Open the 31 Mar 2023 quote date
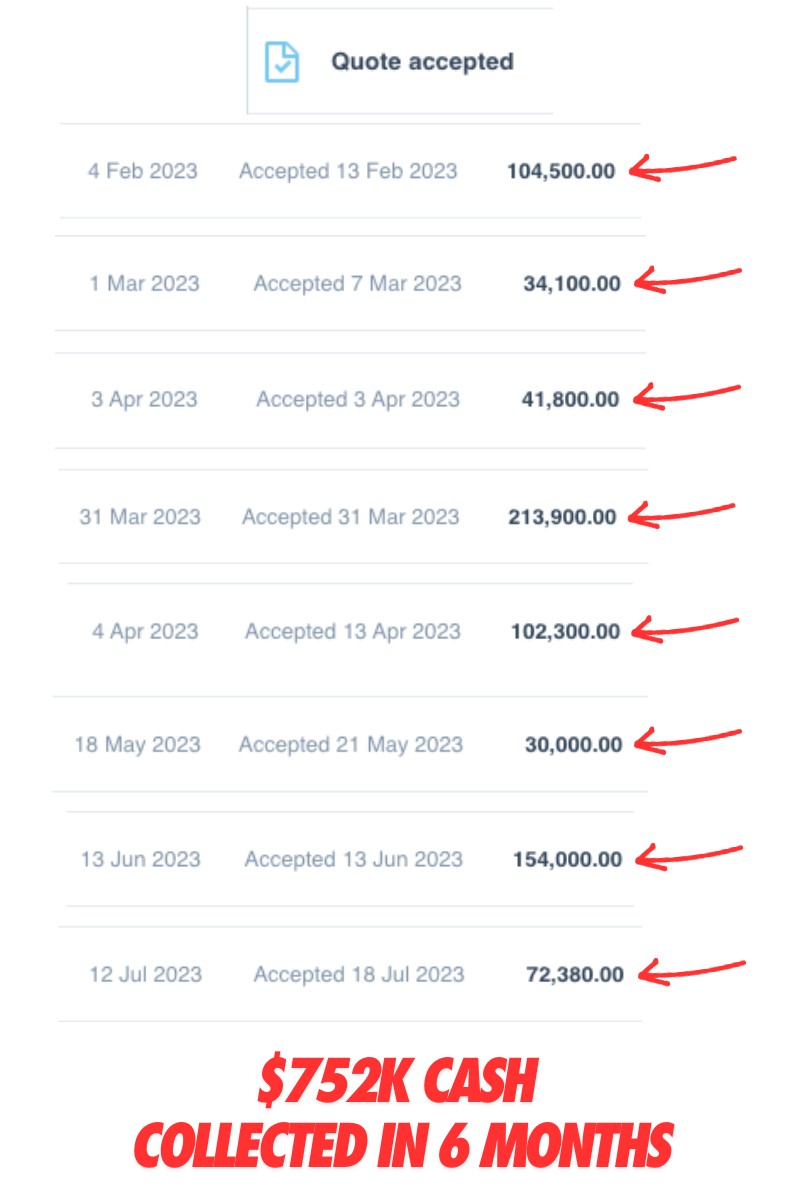 click(140, 517)
